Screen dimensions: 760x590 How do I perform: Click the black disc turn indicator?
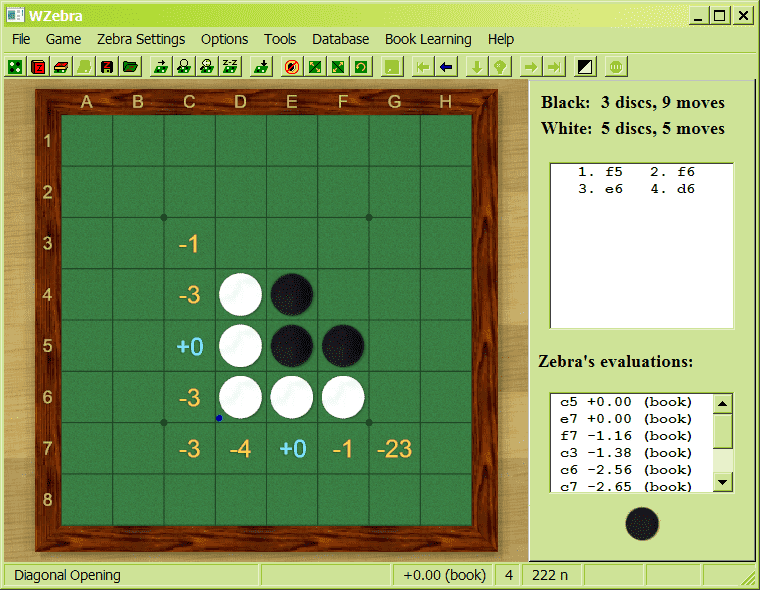pyautogui.click(x=642, y=524)
